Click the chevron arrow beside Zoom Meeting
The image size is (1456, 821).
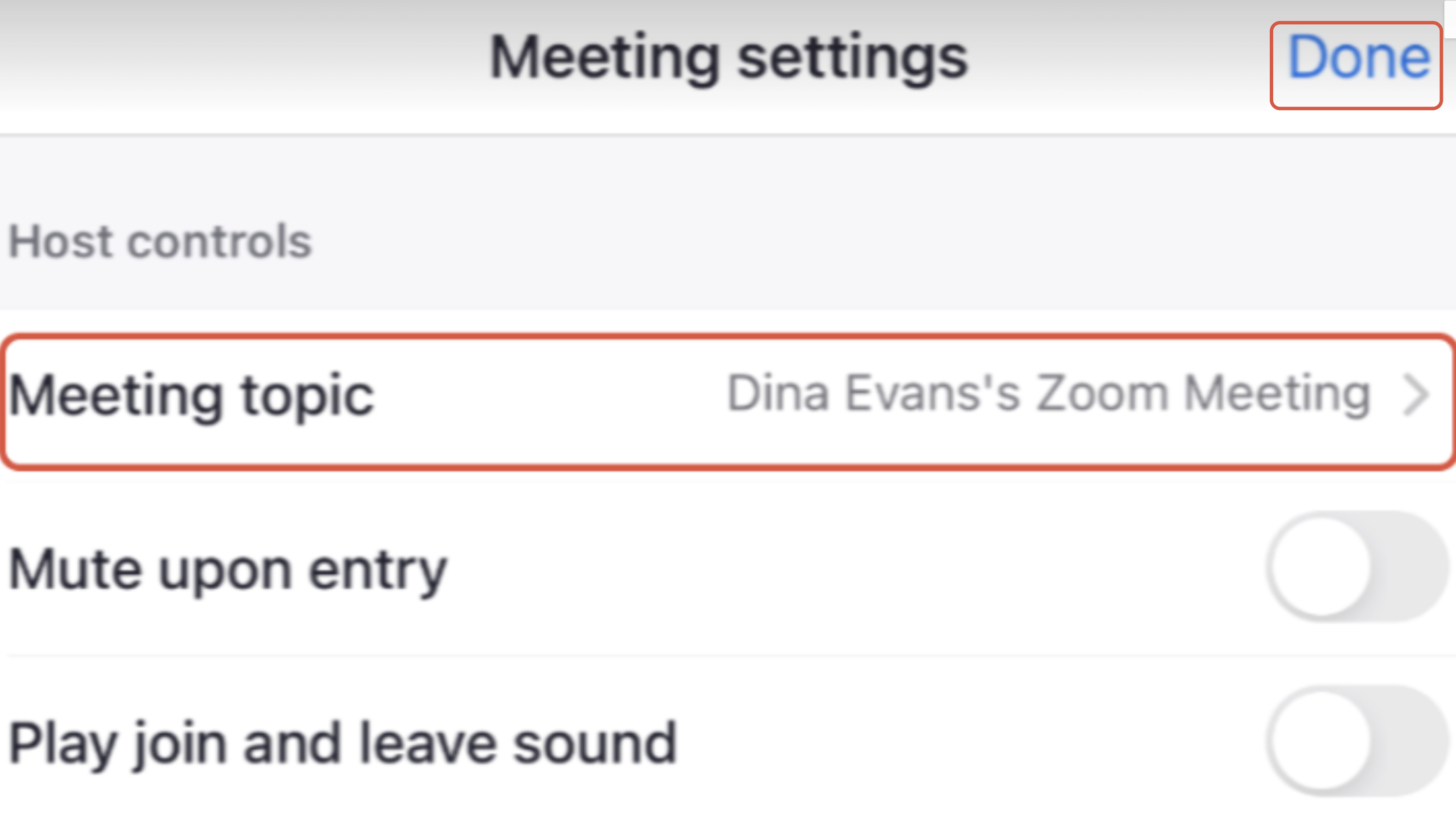tap(1416, 396)
